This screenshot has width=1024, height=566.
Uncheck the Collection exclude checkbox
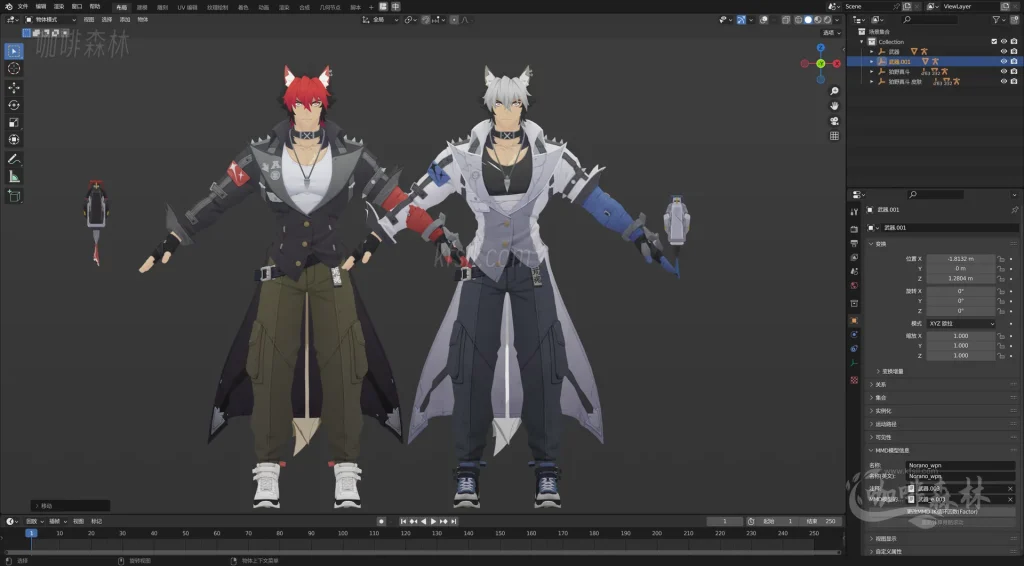click(994, 42)
